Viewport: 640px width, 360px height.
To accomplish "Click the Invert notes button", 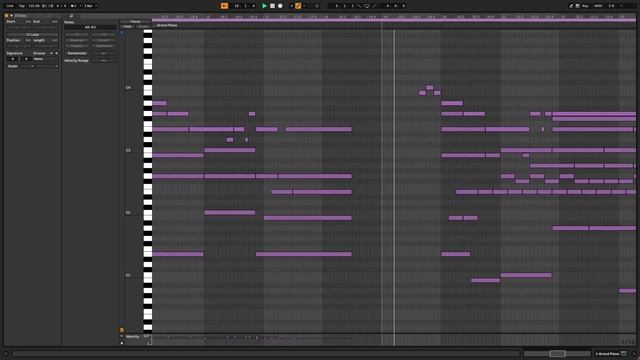I will click(x=104, y=40).
